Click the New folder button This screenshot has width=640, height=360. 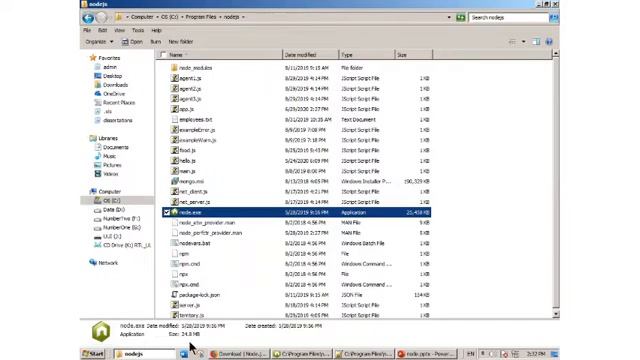(x=181, y=42)
